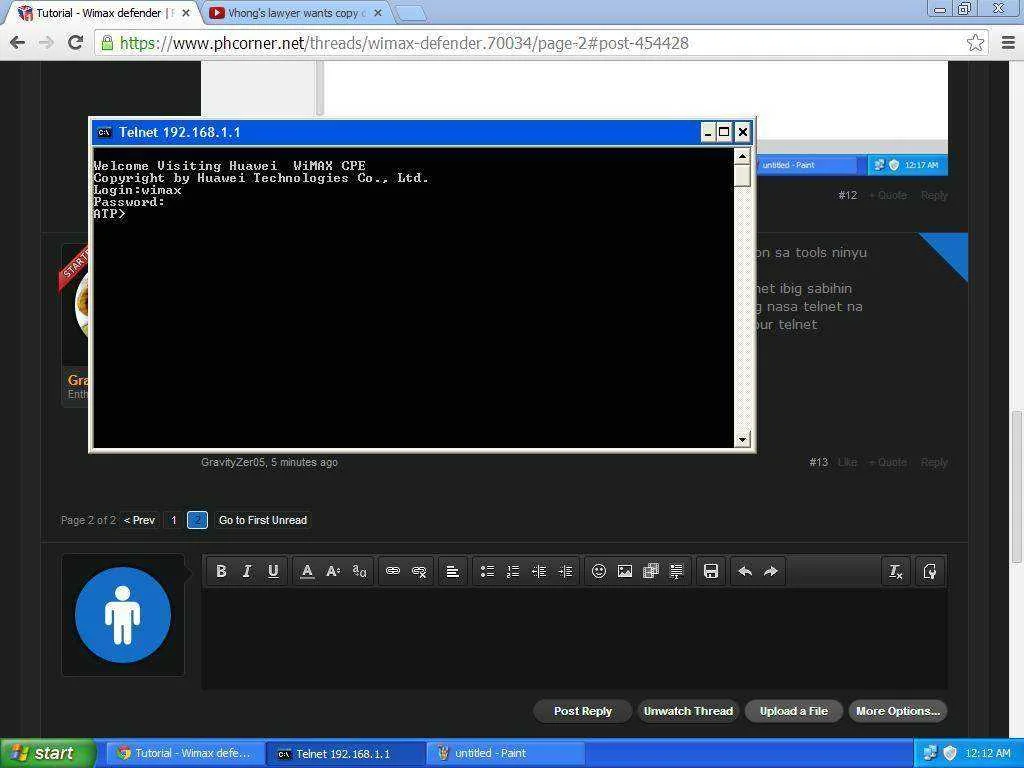This screenshot has height=768, width=1024.
Task: Select Telnet 192.168.1.1 taskbar button
Action: pos(346,754)
